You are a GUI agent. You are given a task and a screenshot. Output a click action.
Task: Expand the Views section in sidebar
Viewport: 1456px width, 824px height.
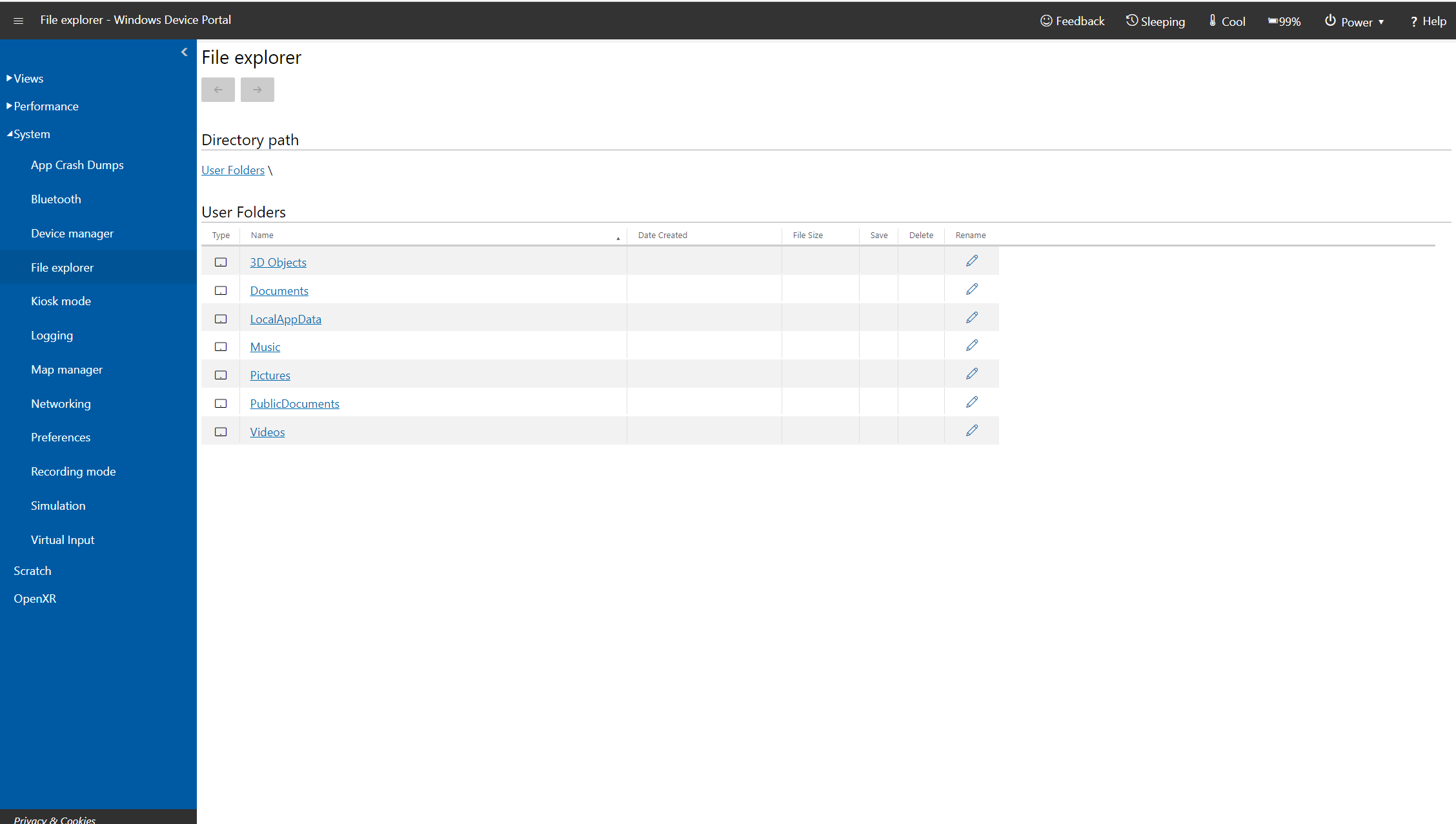coord(27,77)
